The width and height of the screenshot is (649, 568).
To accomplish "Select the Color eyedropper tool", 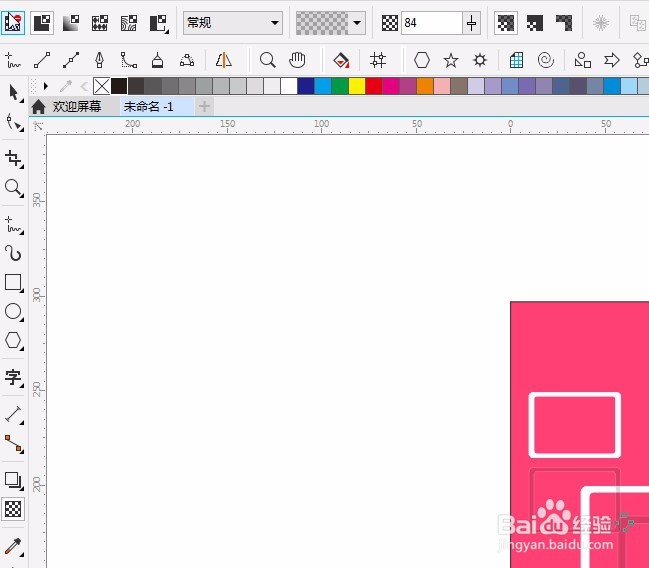I will (14, 546).
